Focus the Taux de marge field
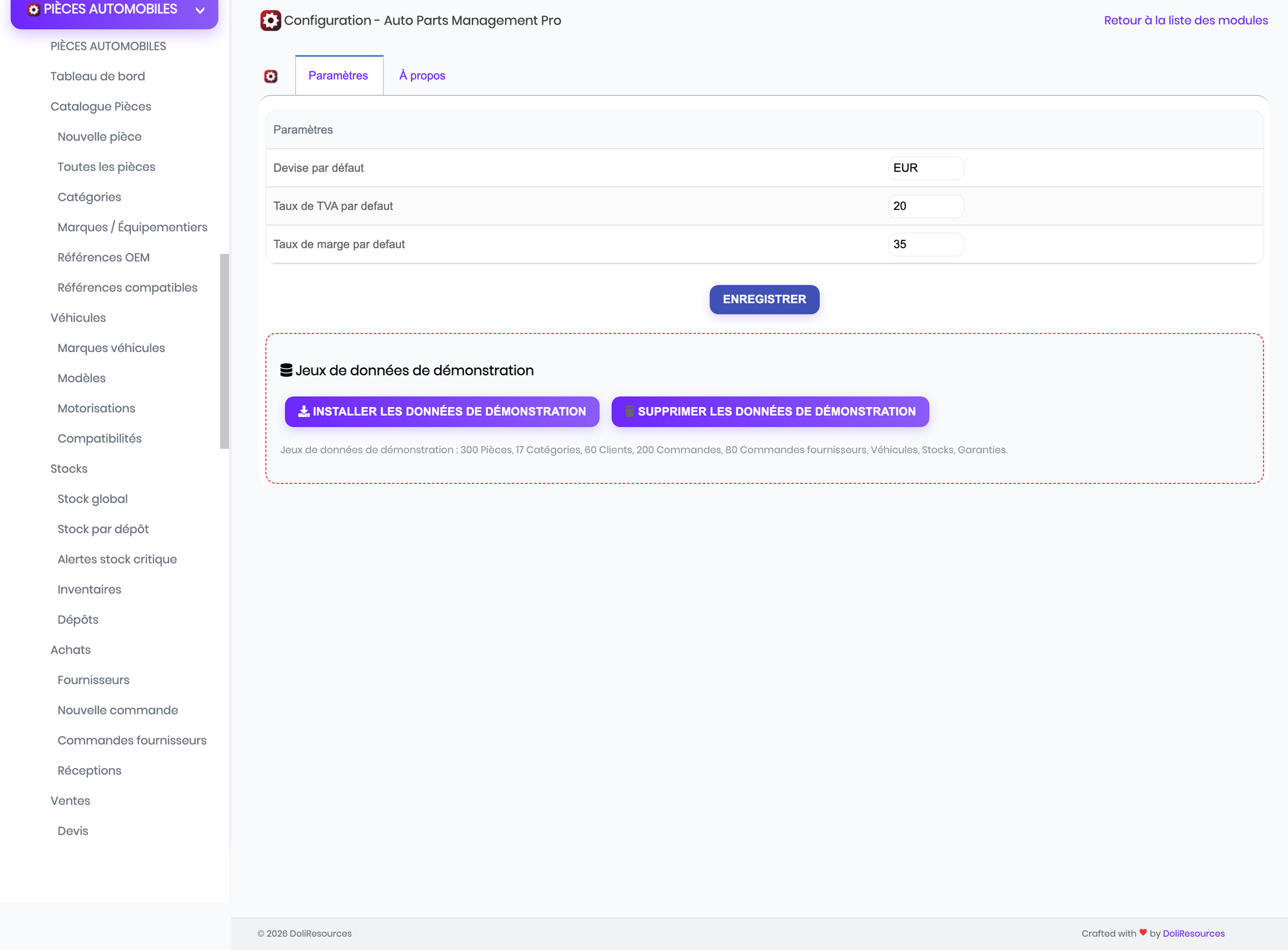The height and width of the screenshot is (950, 1288). [x=925, y=244]
